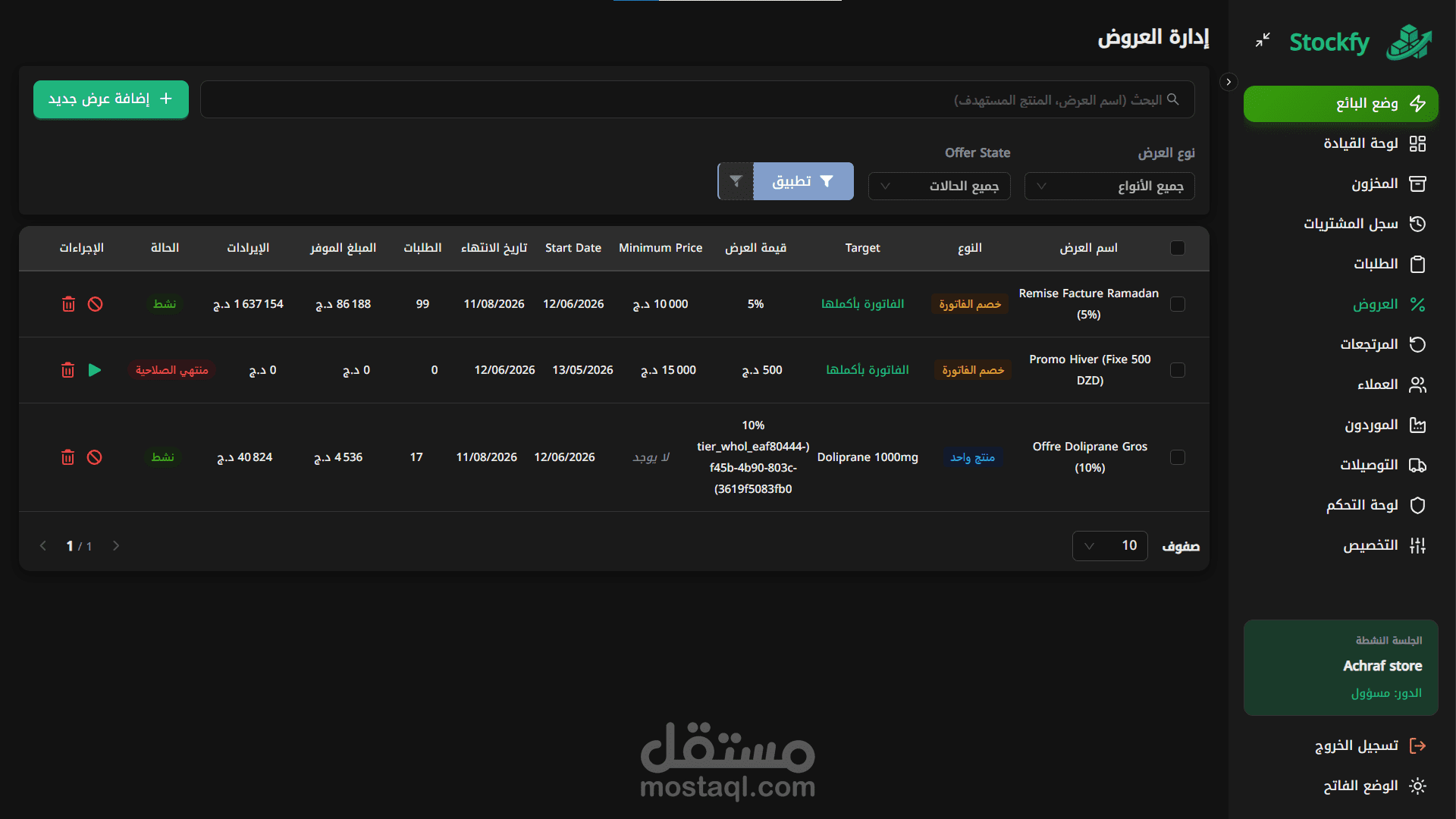Click the Doliprane 1000mg target cell
The image size is (1456, 819).
coord(868,457)
